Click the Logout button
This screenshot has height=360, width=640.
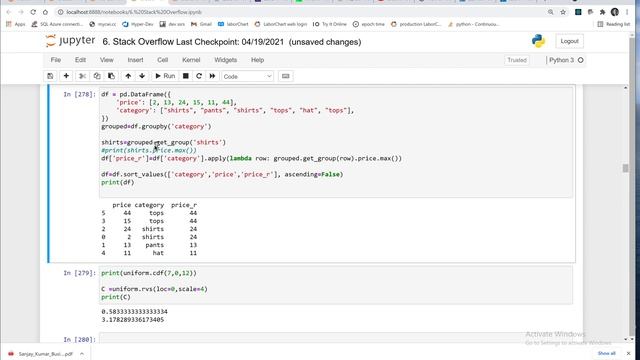click(x=569, y=41)
